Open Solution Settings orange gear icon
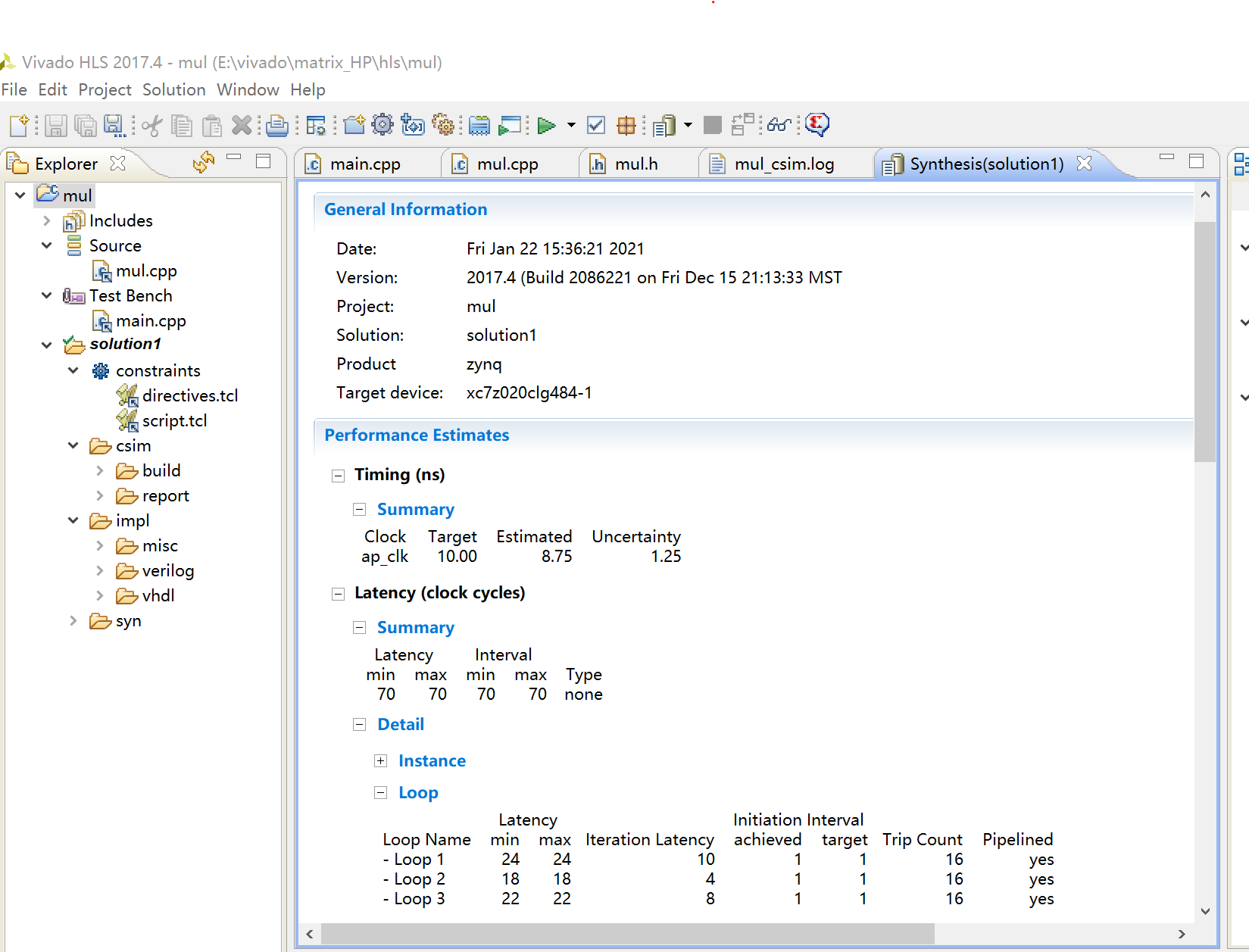This screenshot has height=952, width=1249. point(443,124)
